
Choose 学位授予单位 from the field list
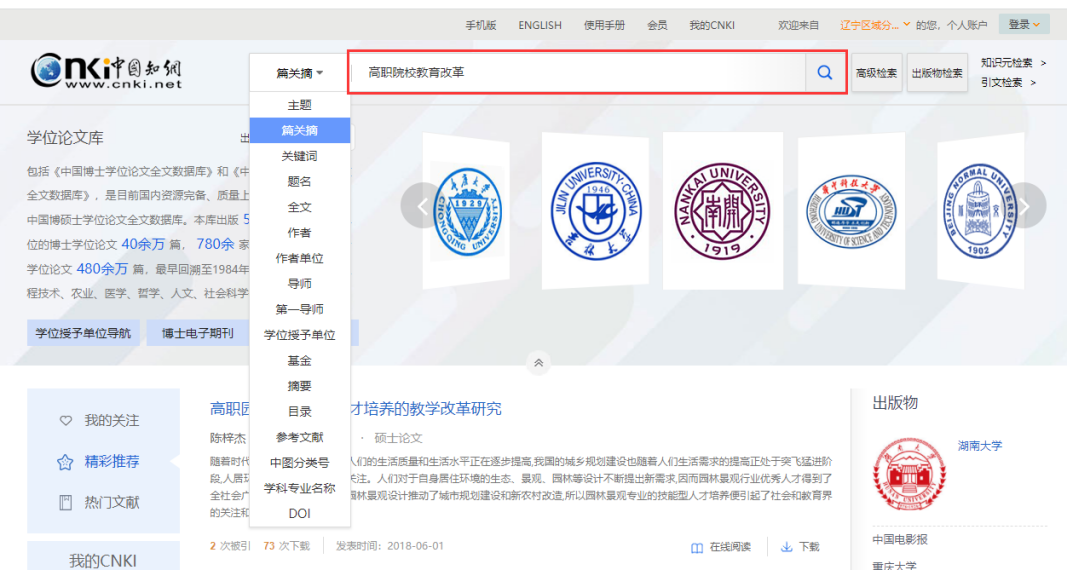point(299,335)
